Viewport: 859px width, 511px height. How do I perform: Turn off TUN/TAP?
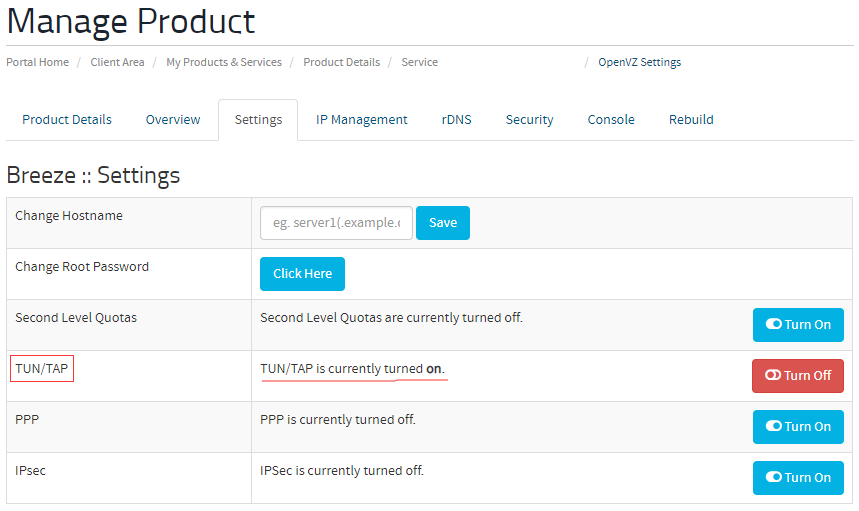[798, 376]
